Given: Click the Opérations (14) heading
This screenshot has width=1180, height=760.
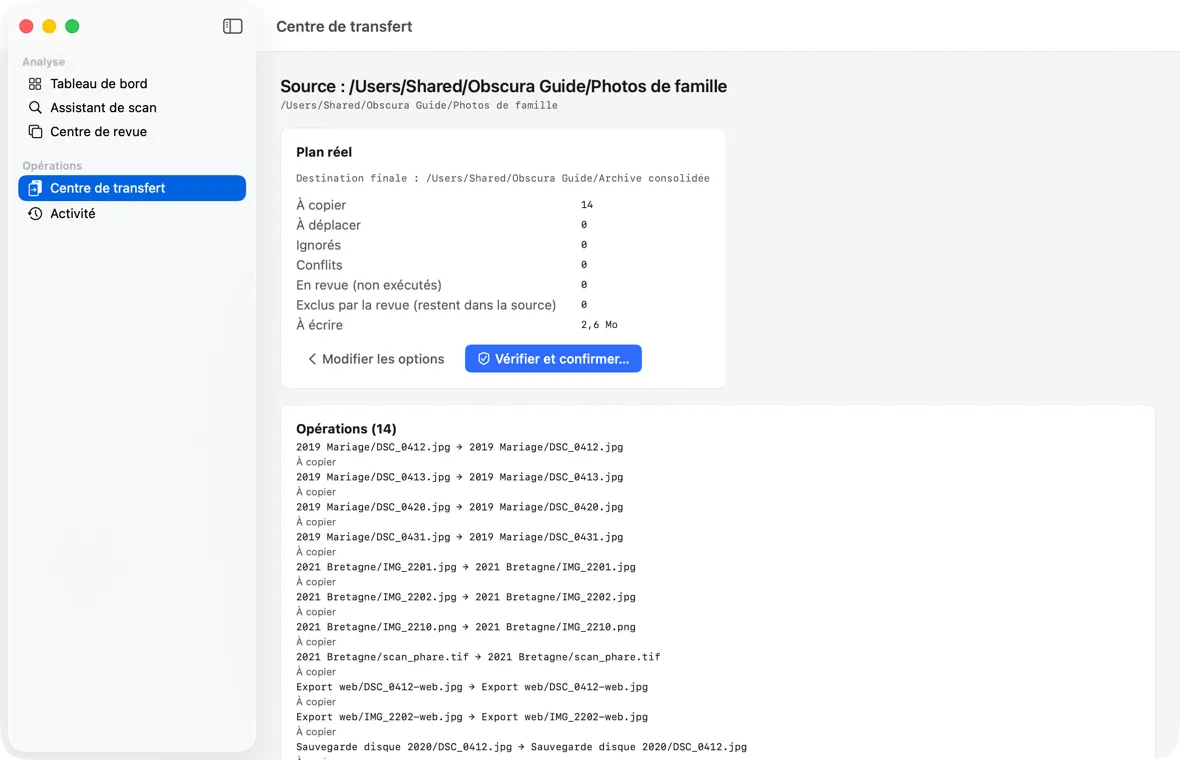Looking at the screenshot, I should (346, 429).
